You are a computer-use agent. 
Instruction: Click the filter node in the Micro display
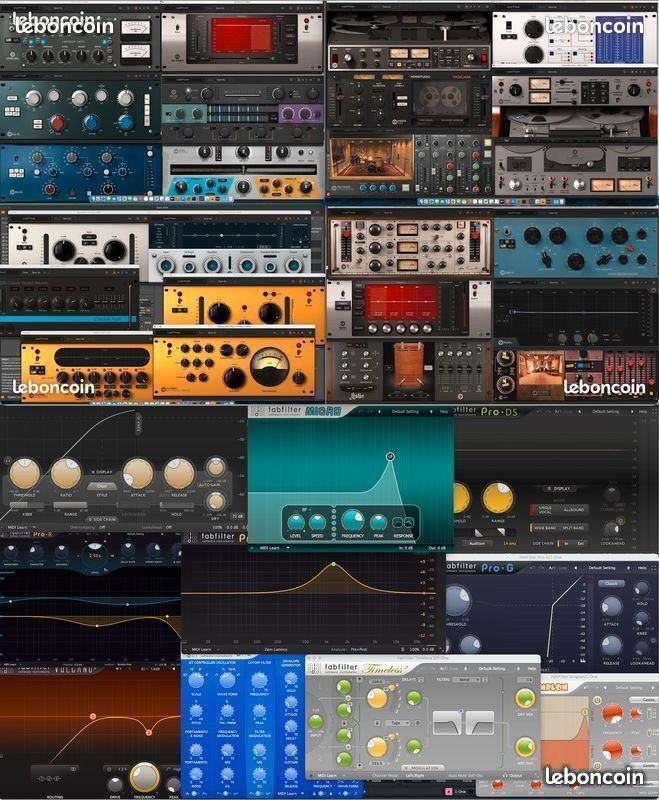pos(390,456)
